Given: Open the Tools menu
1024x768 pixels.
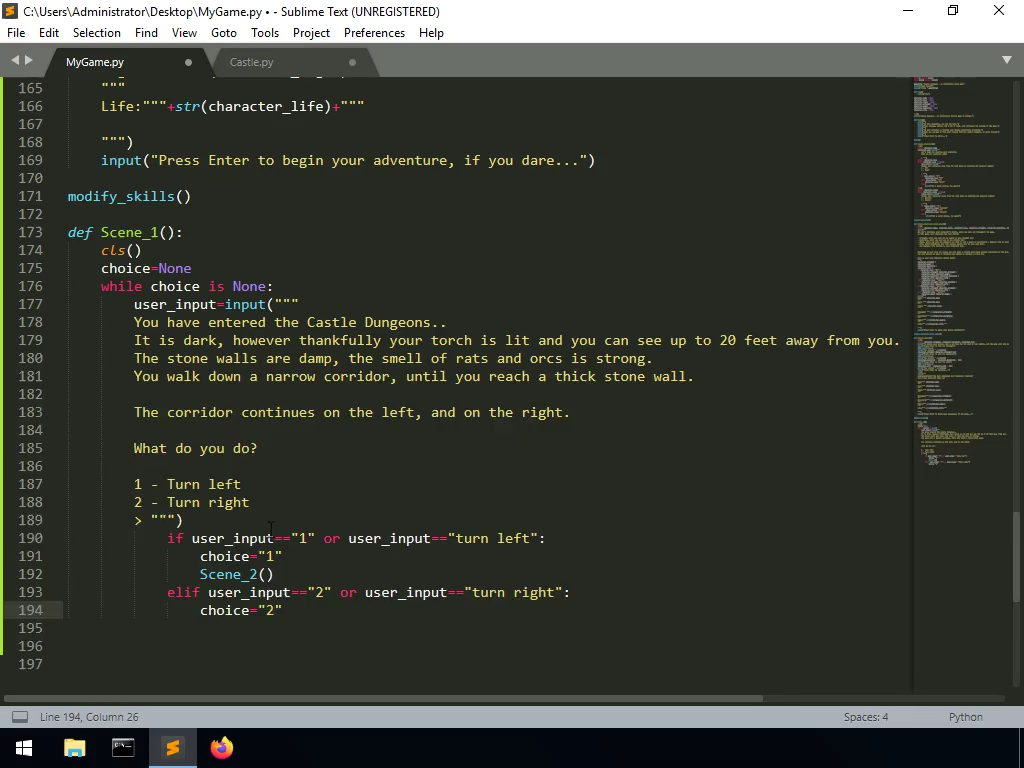Looking at the screenshot, I should pyautogui.click(x=265, y=33).
